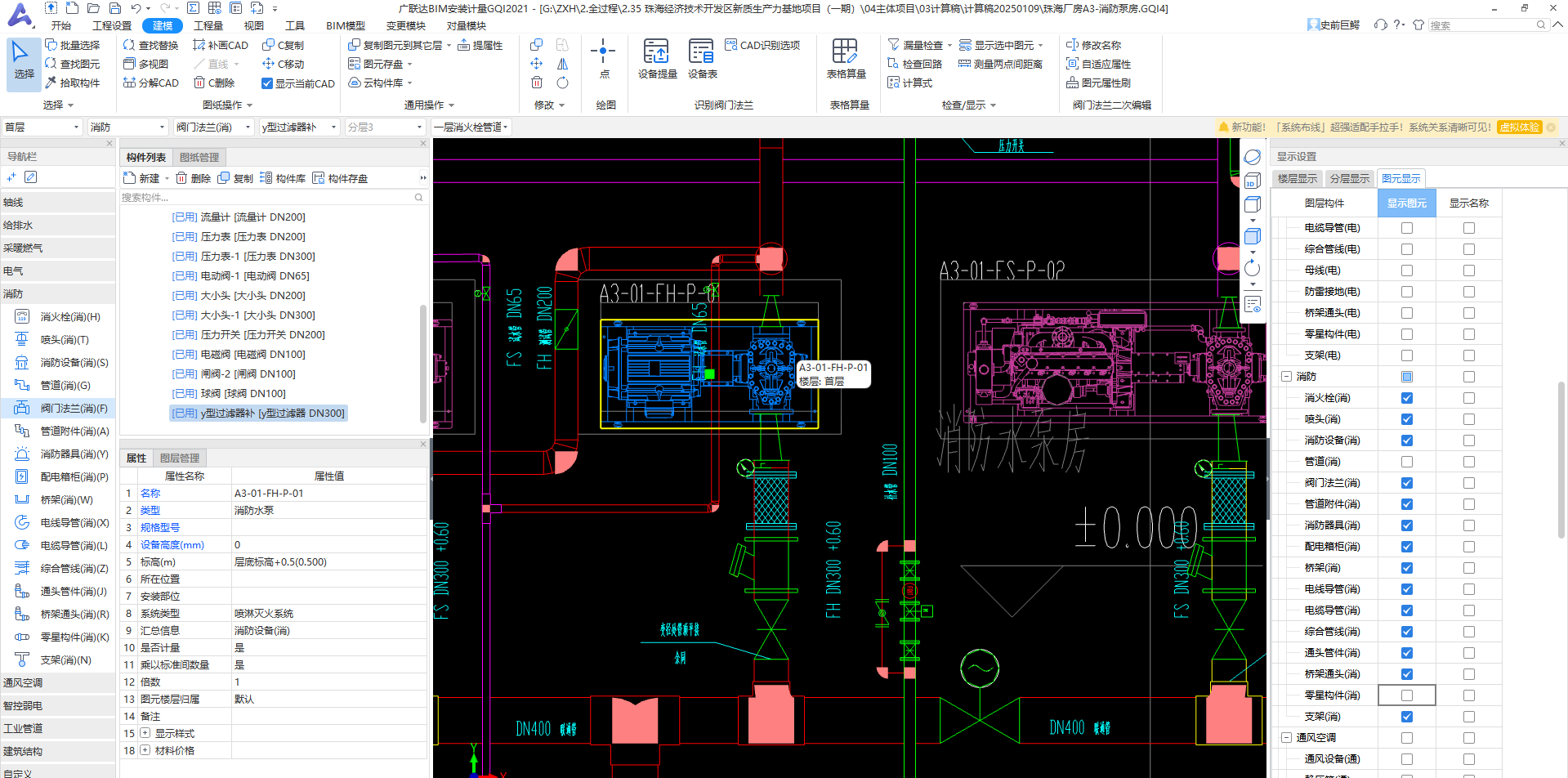Check 显示图元 for 零星构件(消)

coord(1407,695)
